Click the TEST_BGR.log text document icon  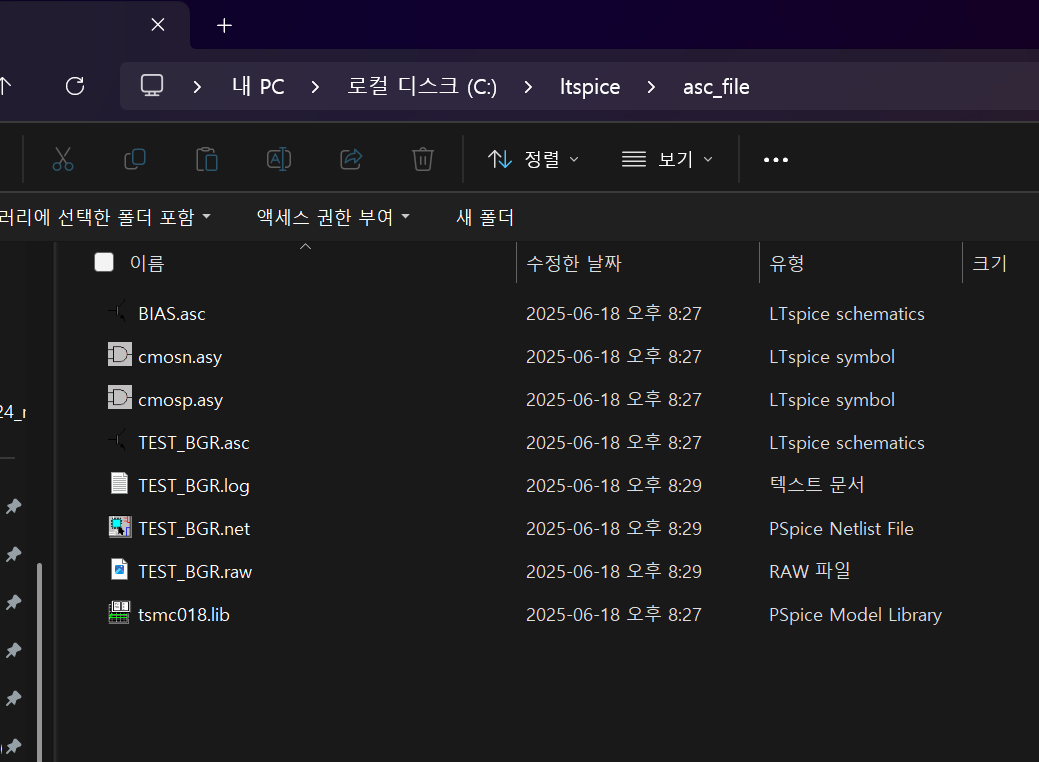coord(119,483)
